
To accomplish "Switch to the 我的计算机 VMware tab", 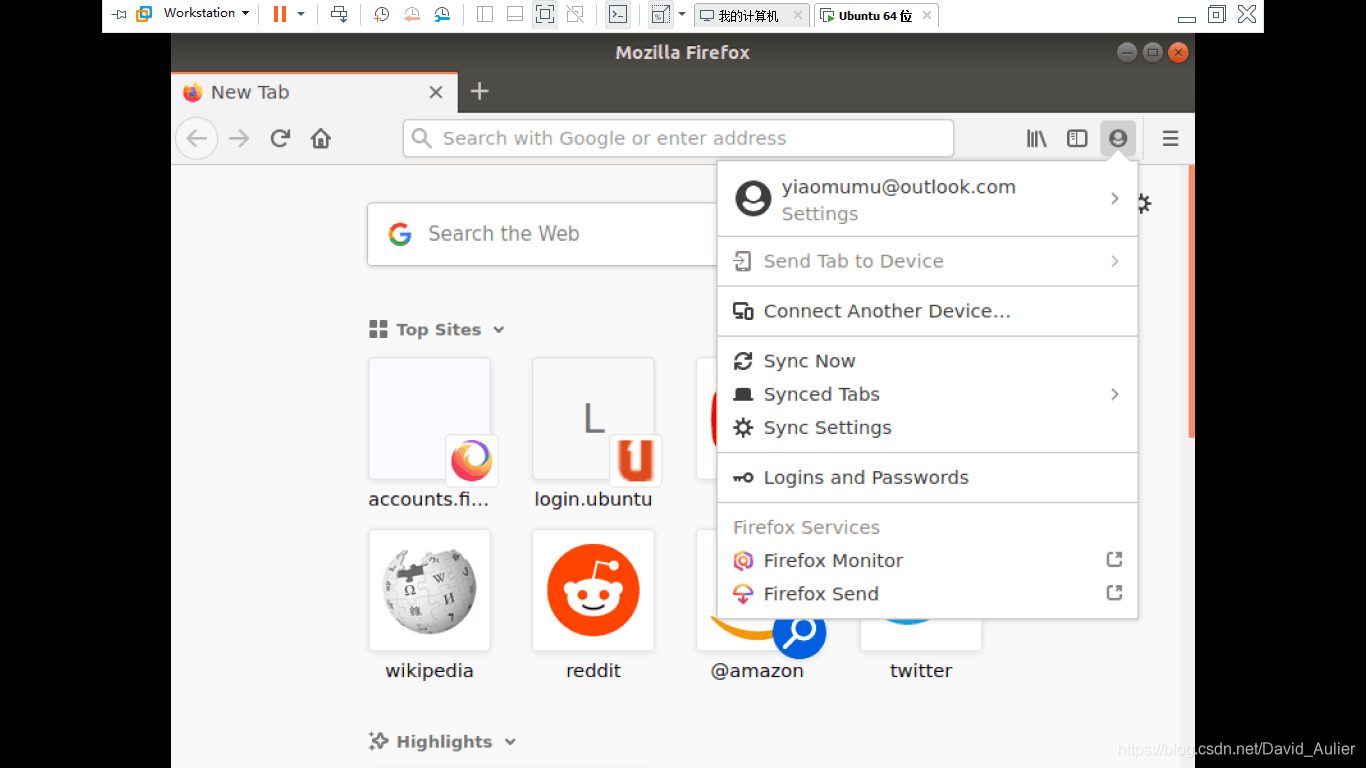I will pyautogui.click(x=752, y=15).
